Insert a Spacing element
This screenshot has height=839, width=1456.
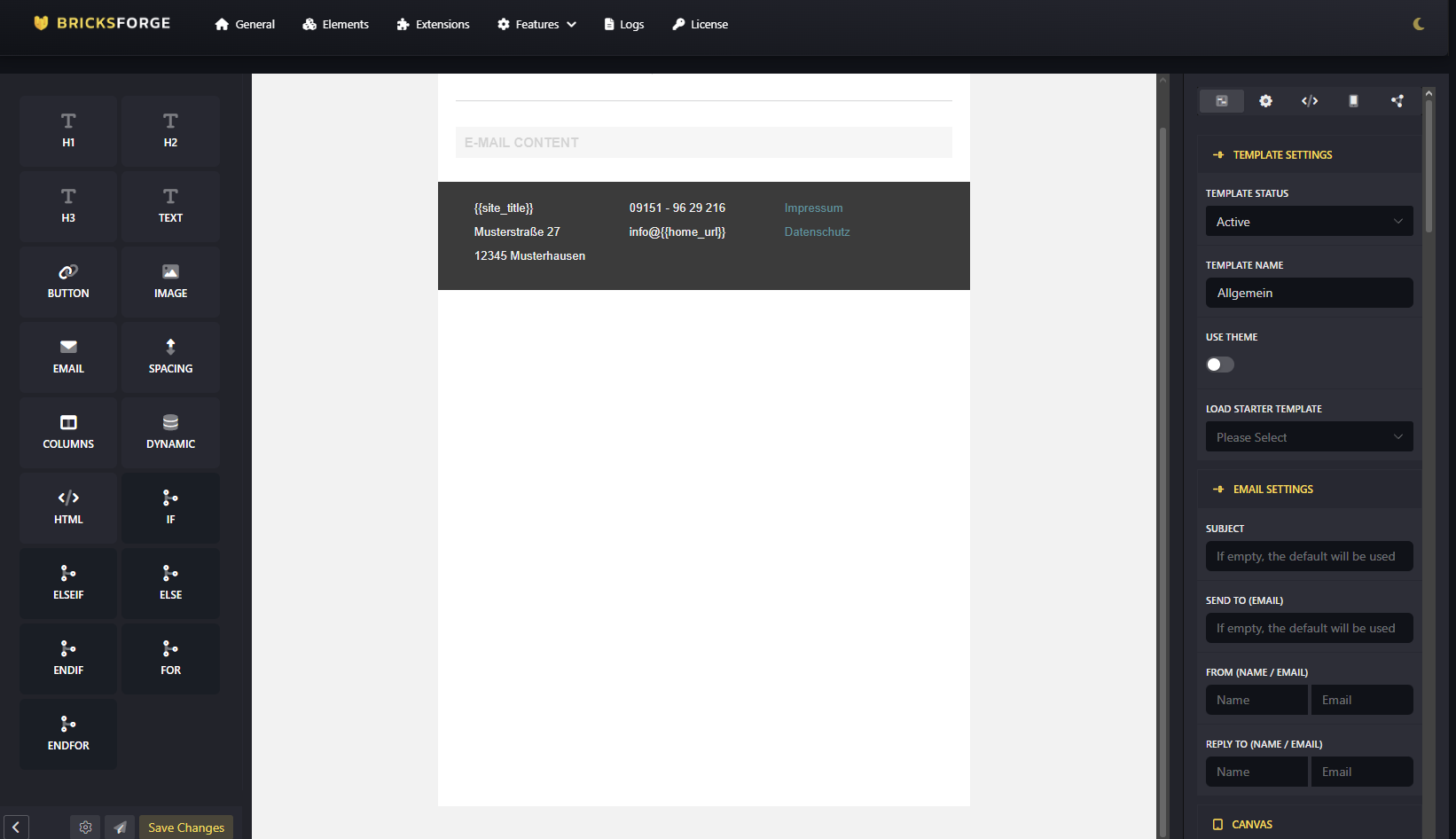click(170, 357)
